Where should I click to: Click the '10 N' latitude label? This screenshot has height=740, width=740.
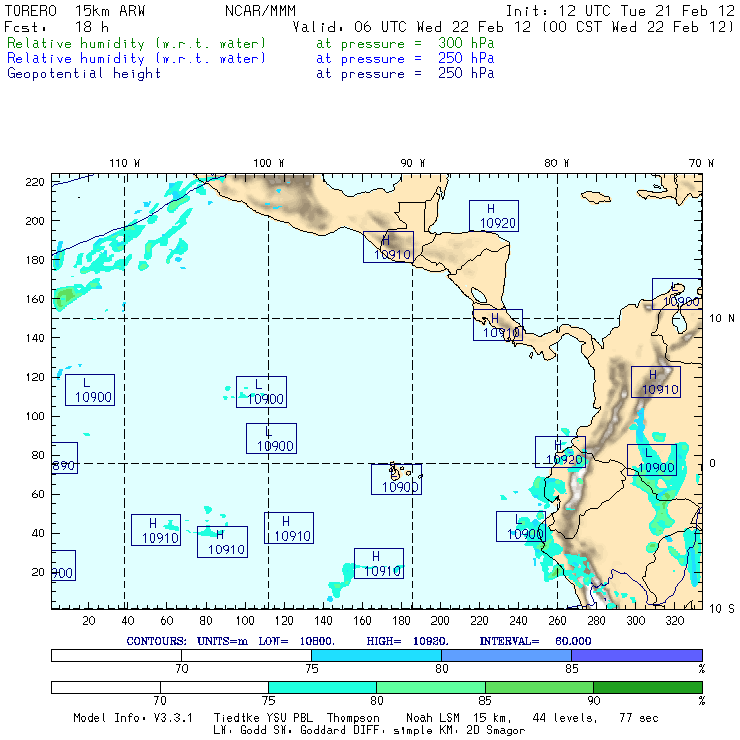[722, 319]
